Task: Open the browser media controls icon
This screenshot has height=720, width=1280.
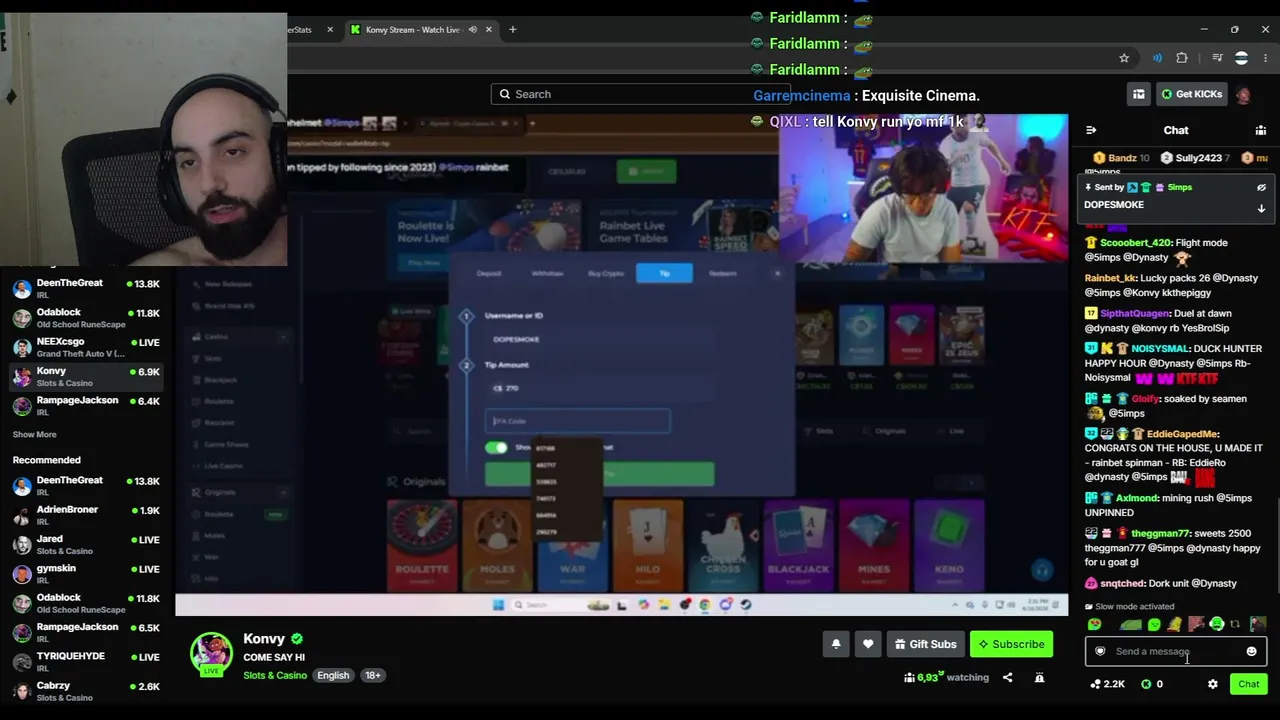Action: (x=1217, y=58)
